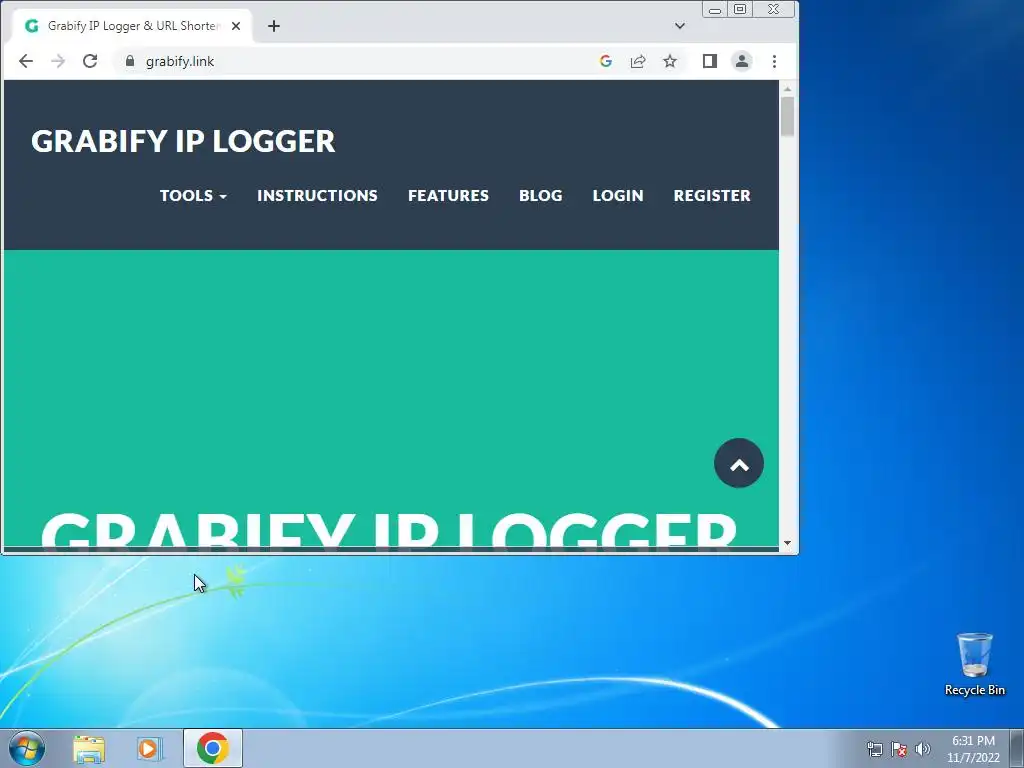Close the Grabify IP Logger tab
The image size is (1024, 768).
[236, 26]
